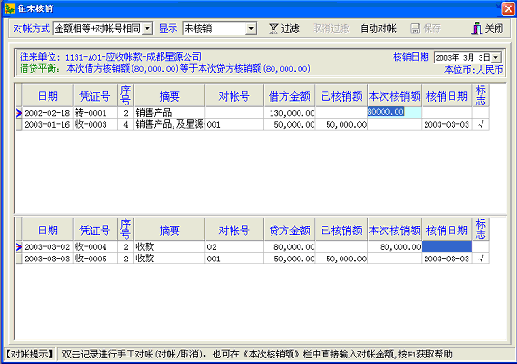The height and width of the screenshot is (364, 517).
Task: Click voucher number 收-0003
Action: pyautogui.click(x=95, y=125)
